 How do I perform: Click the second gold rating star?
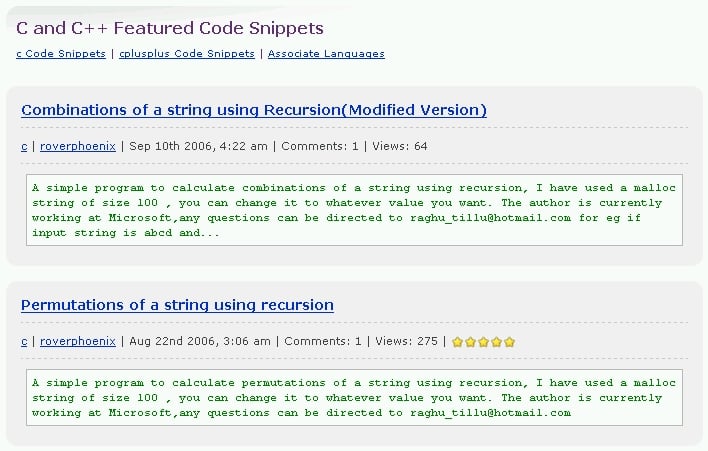tap(470, 342)
